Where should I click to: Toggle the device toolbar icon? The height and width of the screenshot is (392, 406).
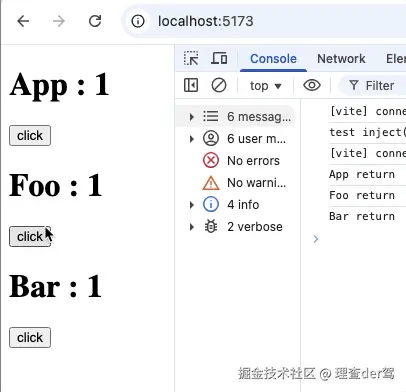[219, 59]
